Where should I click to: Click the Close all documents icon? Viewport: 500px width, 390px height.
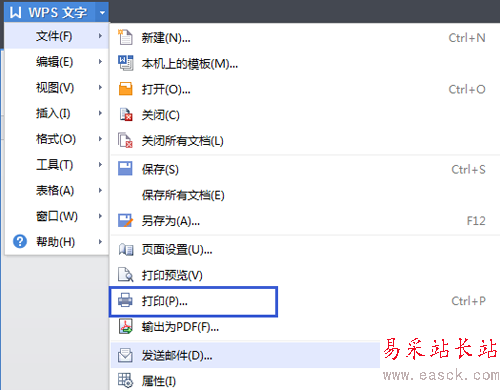click(125, 140)
